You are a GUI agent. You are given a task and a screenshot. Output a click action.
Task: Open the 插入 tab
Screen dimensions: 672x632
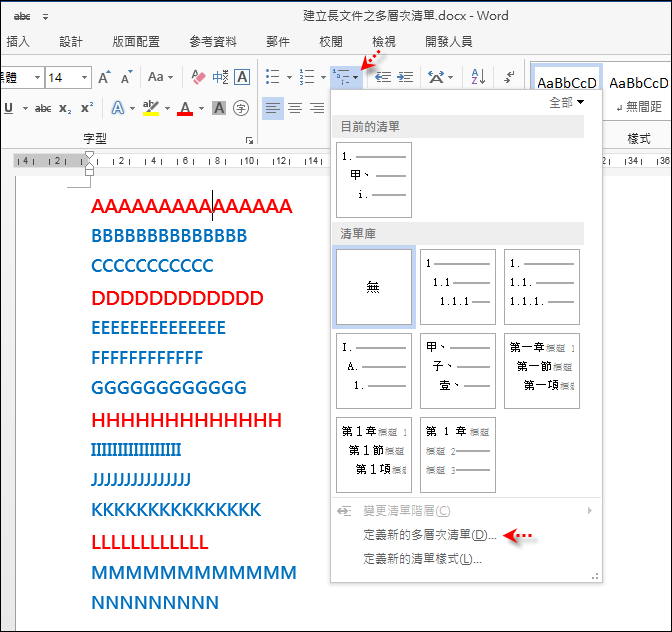click(18, 42)
